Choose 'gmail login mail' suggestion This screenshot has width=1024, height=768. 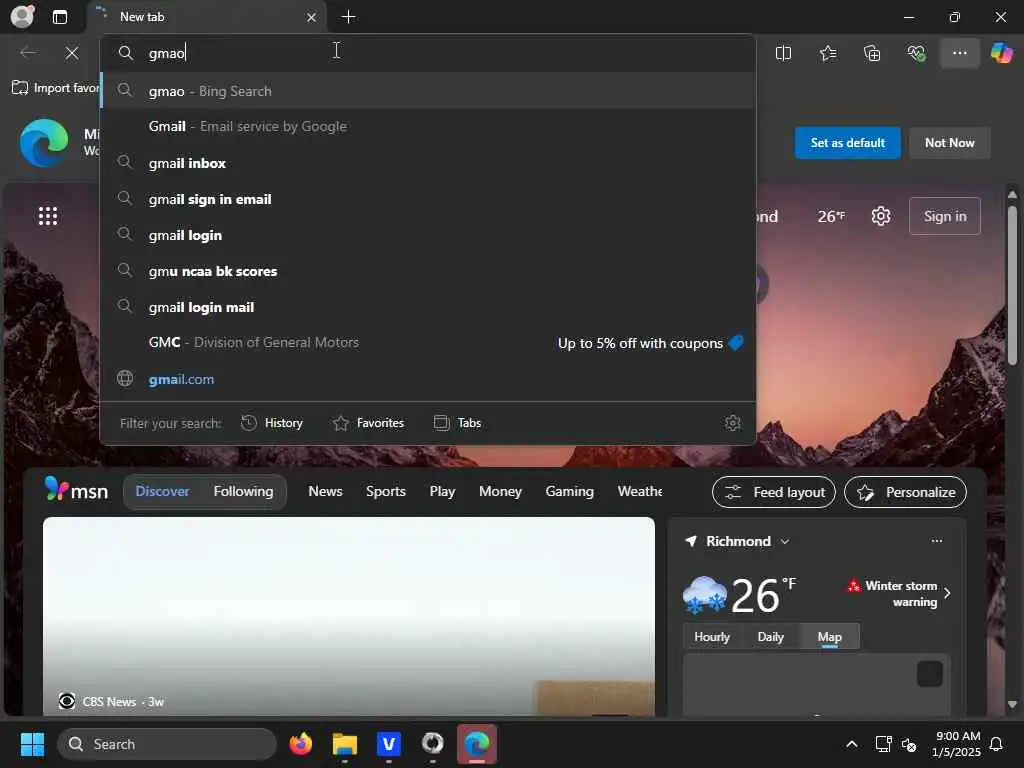[x=428, y=307]
